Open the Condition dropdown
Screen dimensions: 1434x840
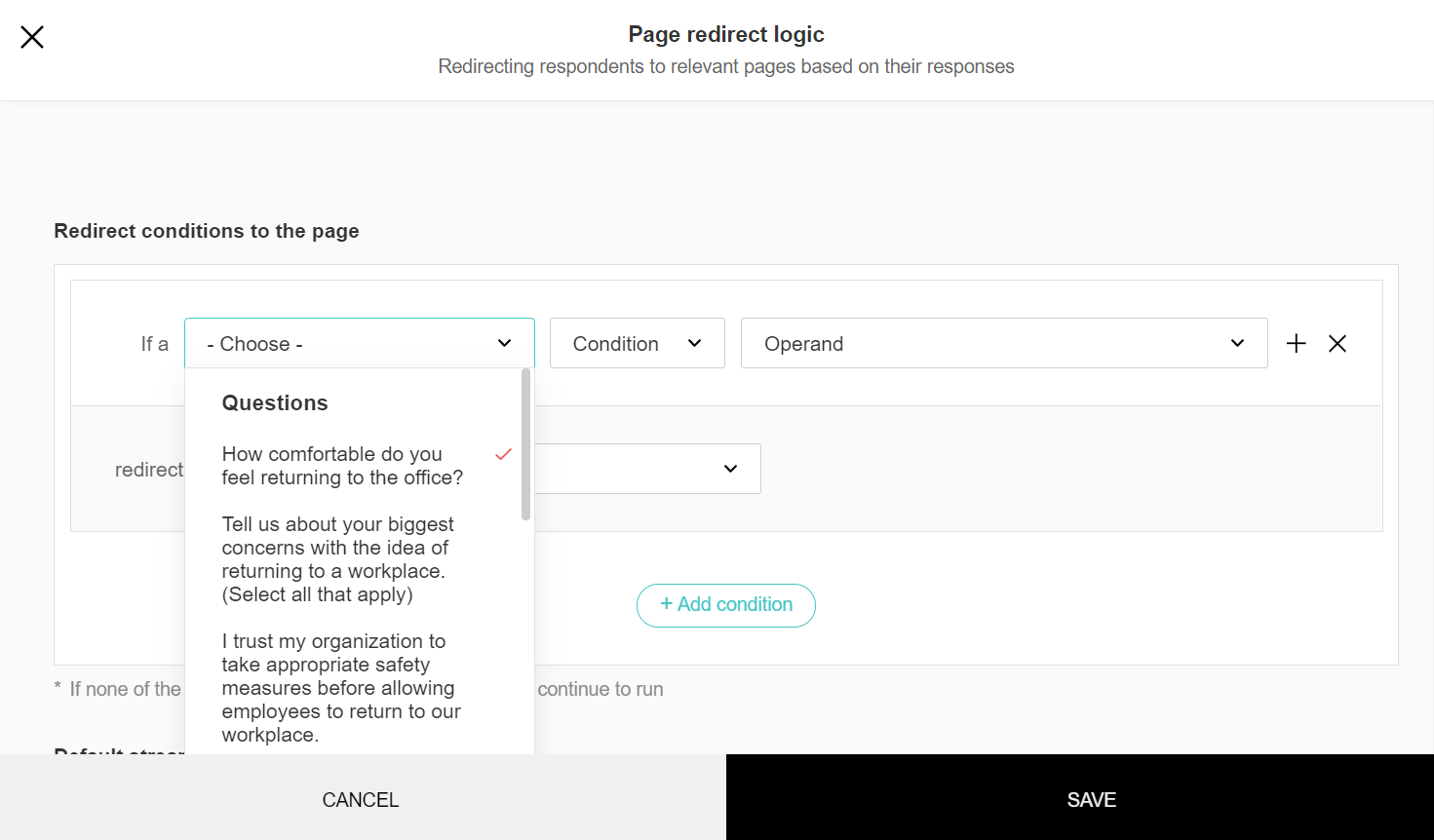637,343
